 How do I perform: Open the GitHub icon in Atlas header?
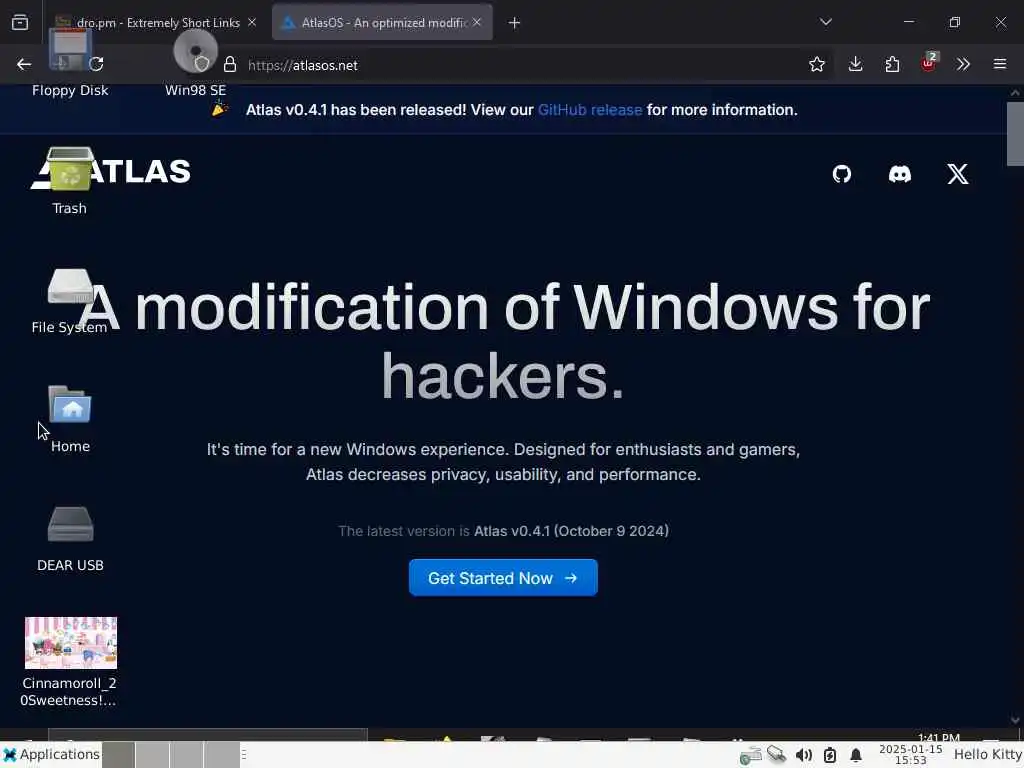click(842, 174)
